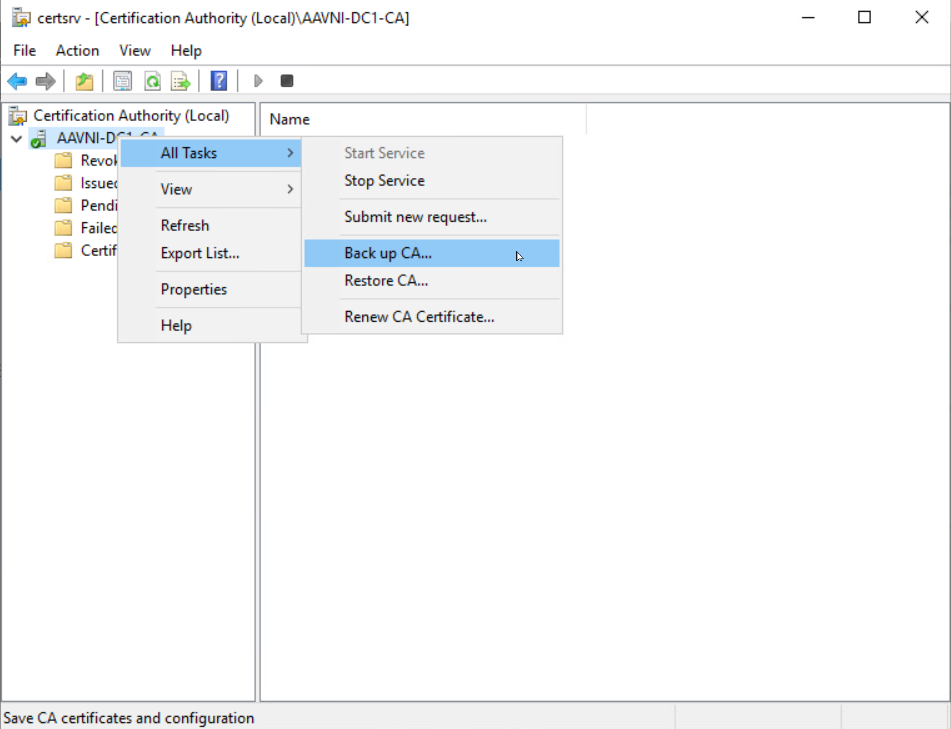
Task: Click the Name column header
Action: pos(289,119)
